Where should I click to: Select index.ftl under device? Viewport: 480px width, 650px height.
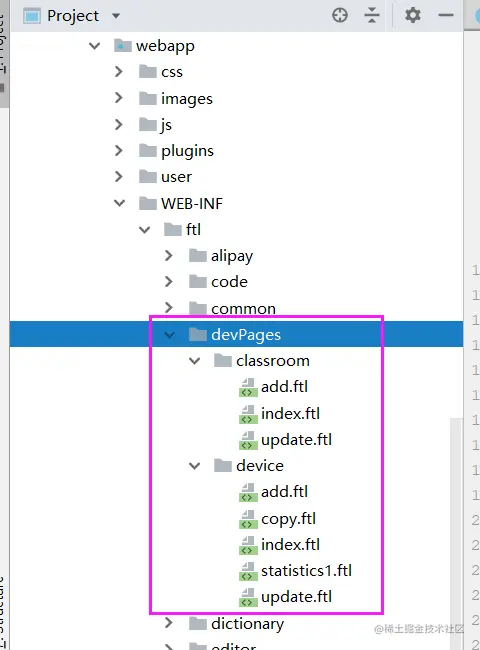(x=290, y=544)
